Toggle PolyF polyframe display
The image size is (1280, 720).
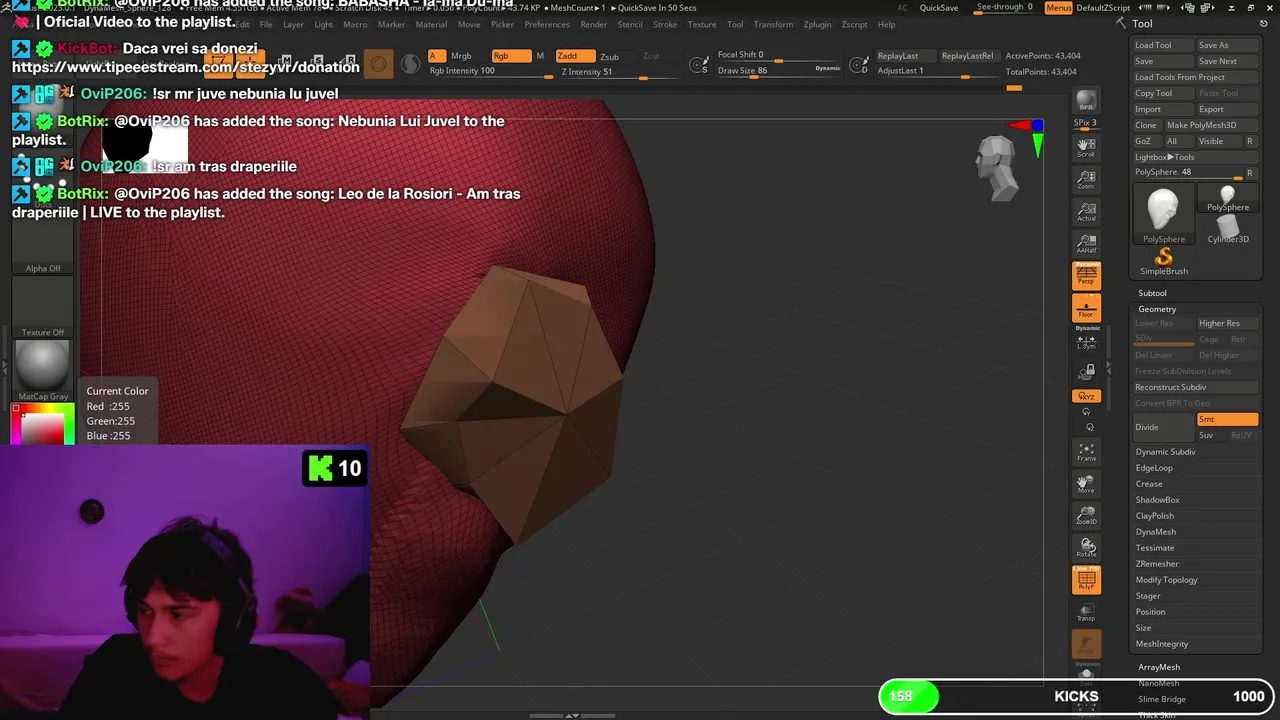coord(1086,580)
